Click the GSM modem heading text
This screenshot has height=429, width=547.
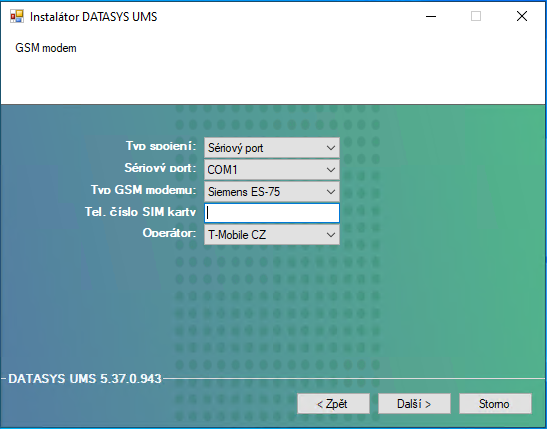click(x=46, y=48)
